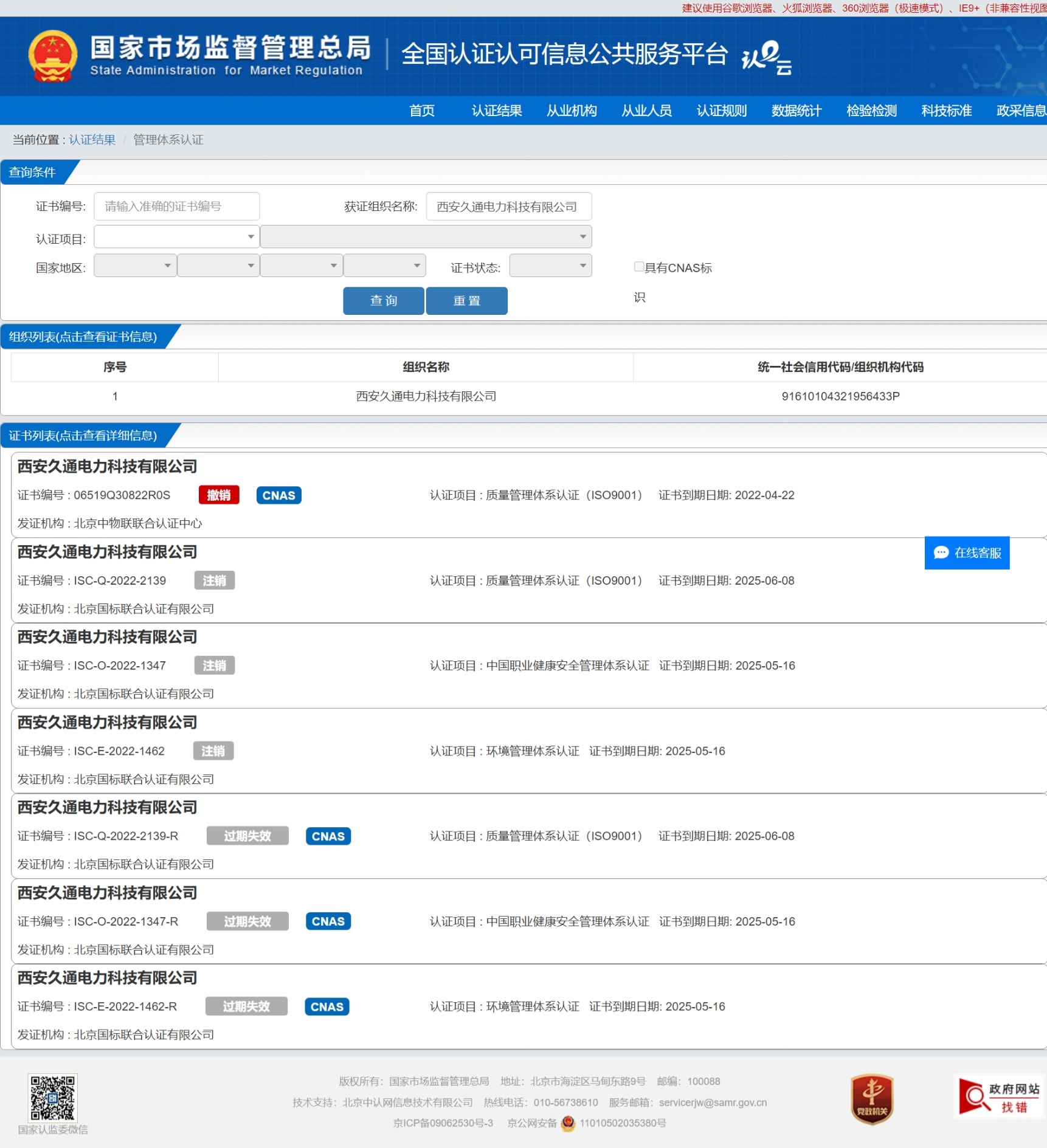Click the national emblem logo in header
Image resolution: width=1047 pixels, height=1148 pixels.
point(53,56)
